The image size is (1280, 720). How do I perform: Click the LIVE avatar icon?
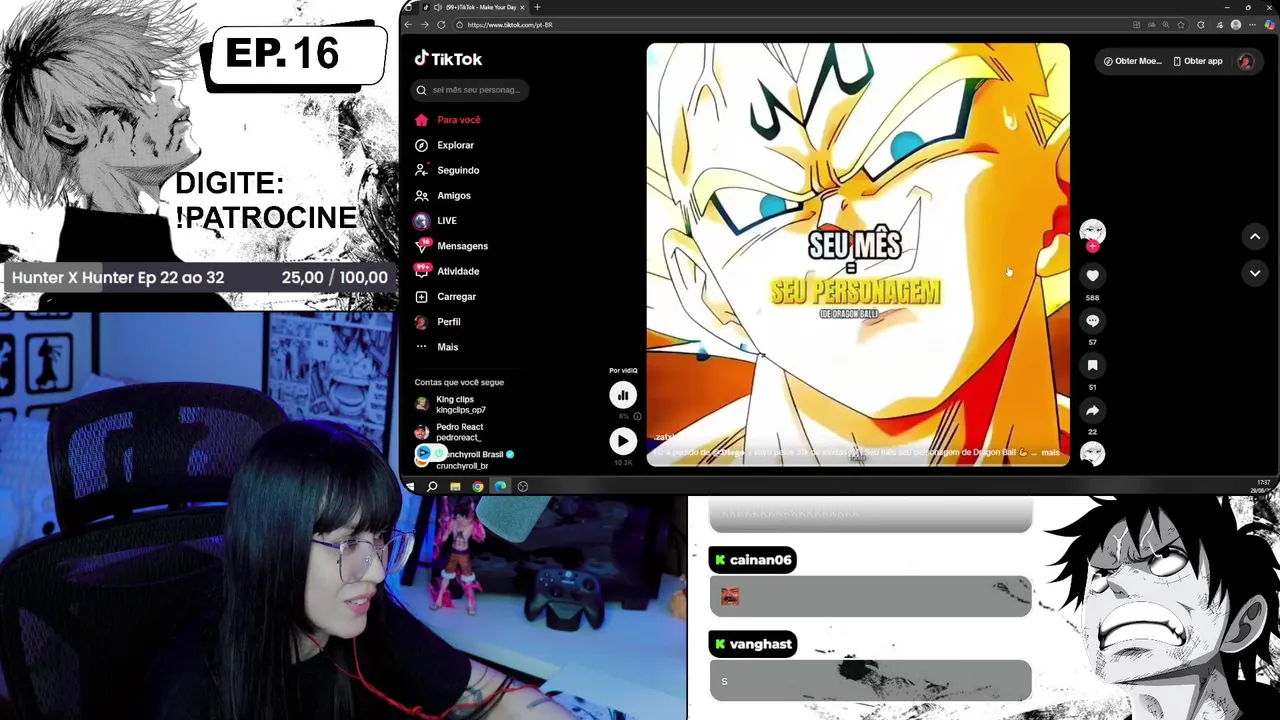[421, 221]
